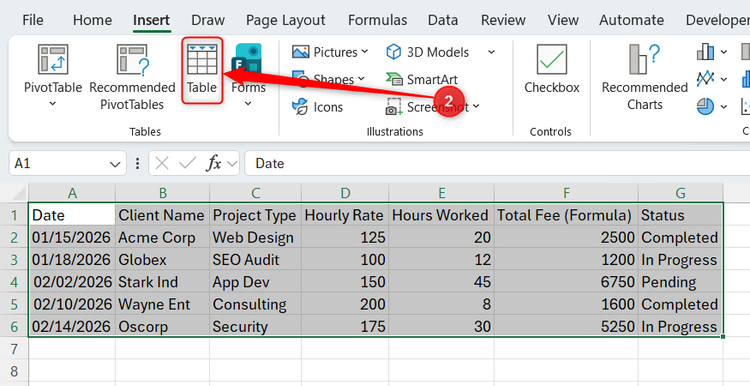
Task: Click the Pending status cell
Action: [681, 282]
